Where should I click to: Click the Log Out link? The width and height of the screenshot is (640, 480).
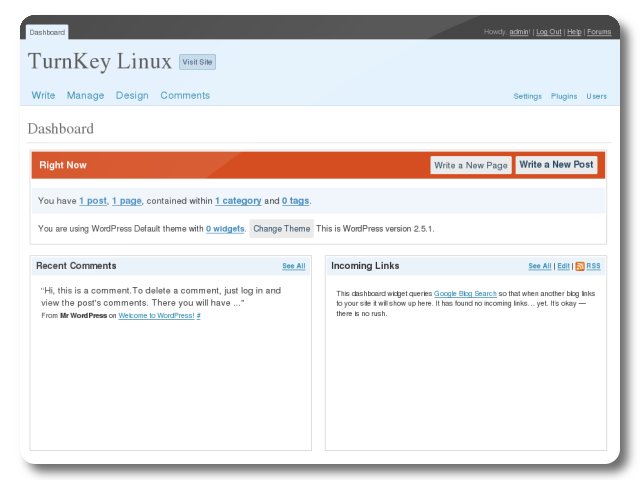pyautogui.click(x=548, y=32)
